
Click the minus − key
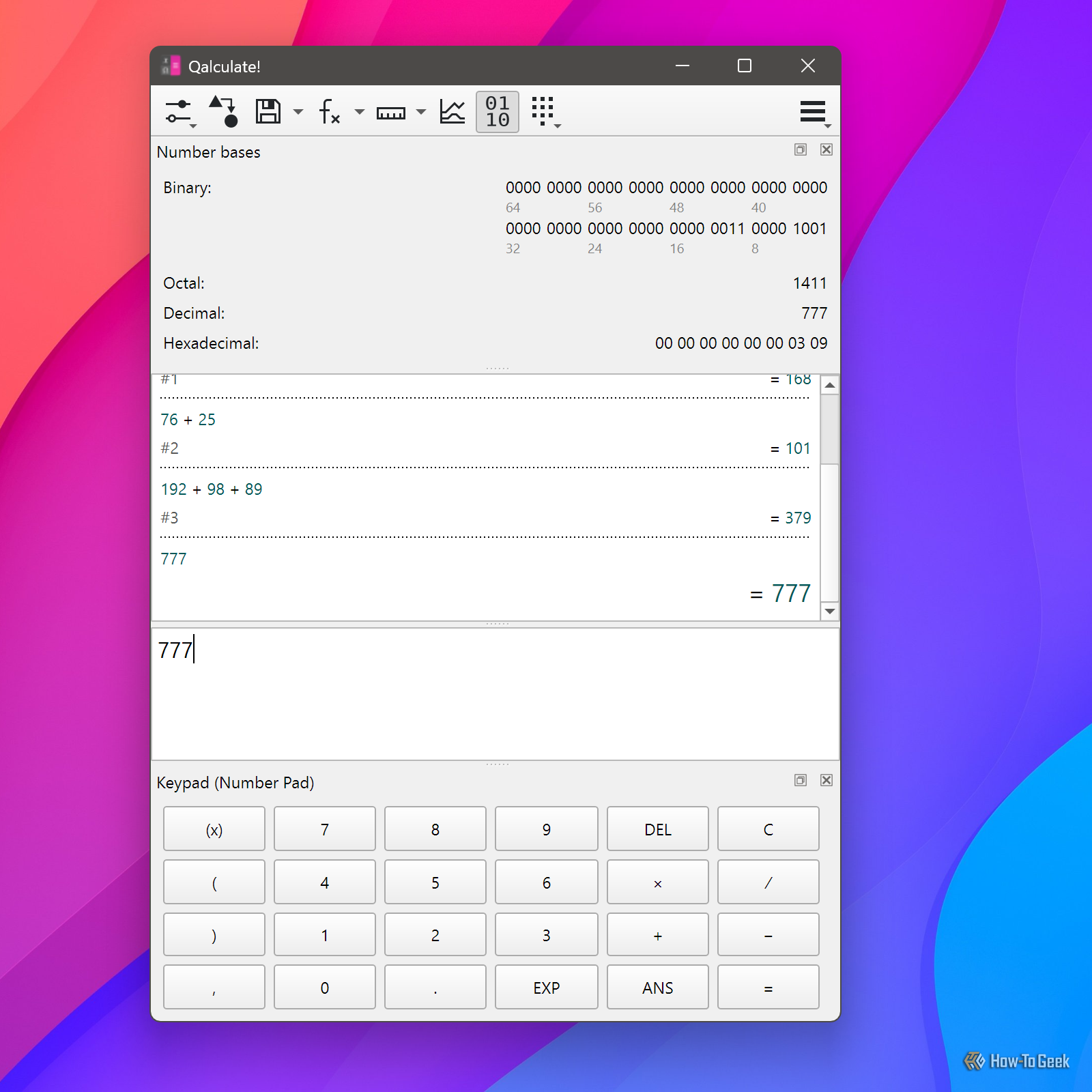click(x=768, y=935)
